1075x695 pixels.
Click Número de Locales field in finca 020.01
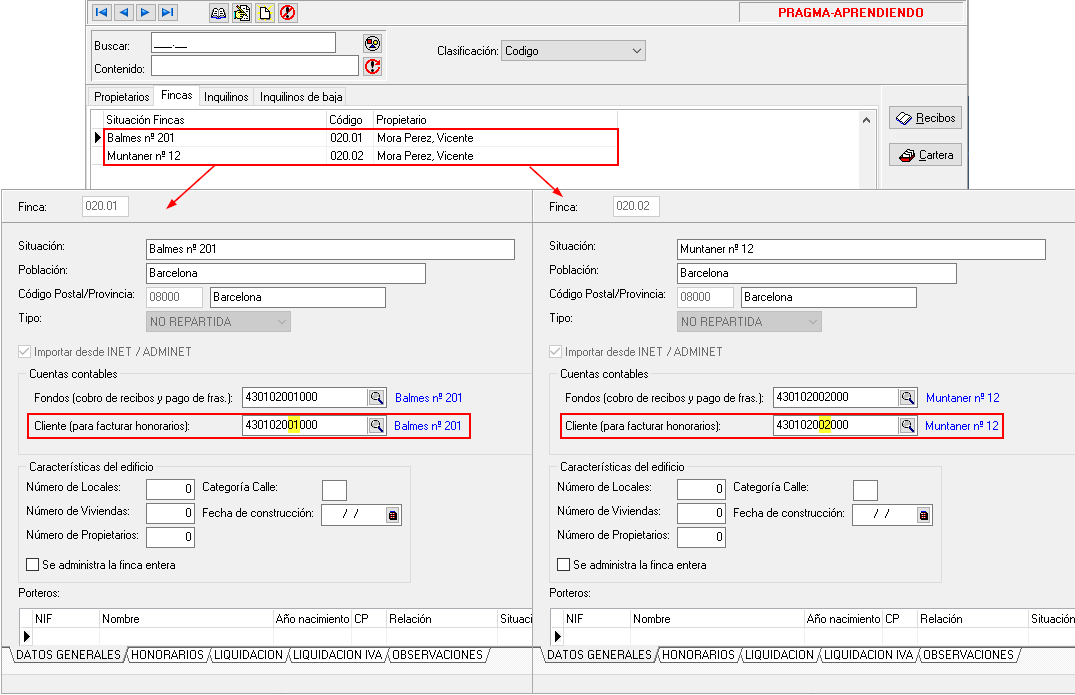coord(170,489)
